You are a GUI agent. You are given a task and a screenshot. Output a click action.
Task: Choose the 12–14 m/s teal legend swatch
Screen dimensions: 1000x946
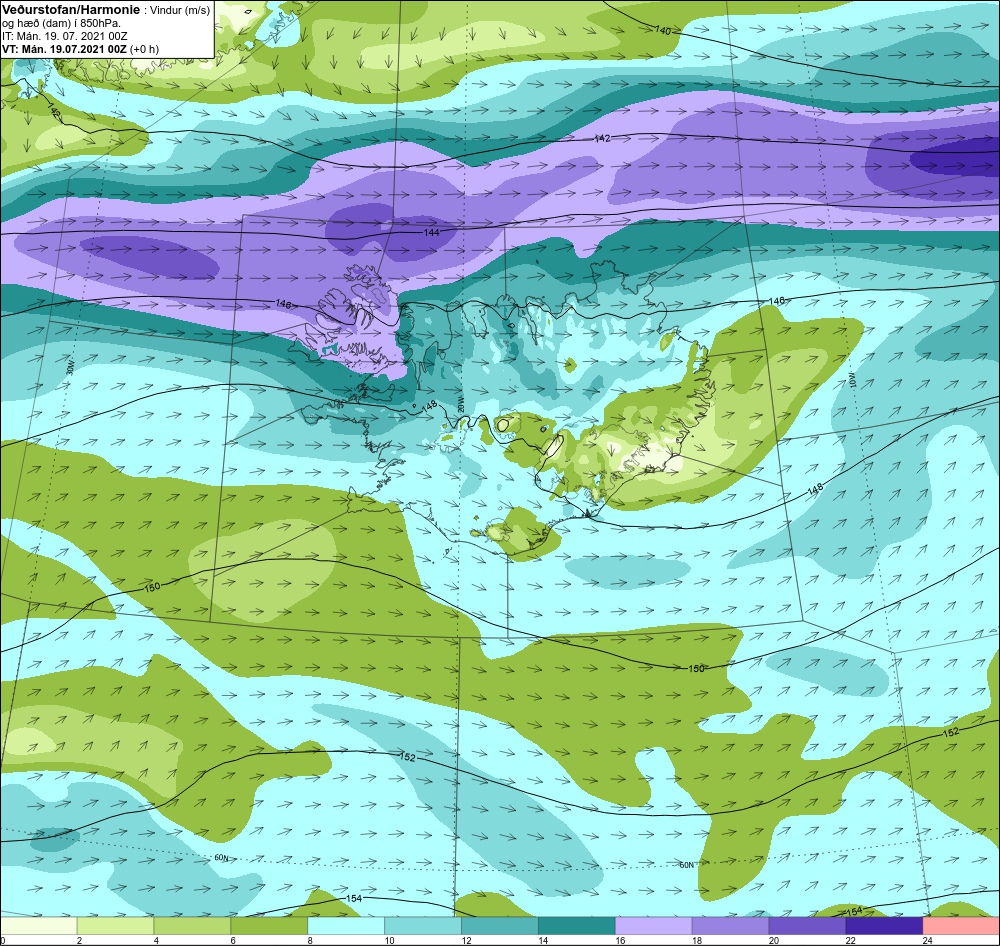500,926
